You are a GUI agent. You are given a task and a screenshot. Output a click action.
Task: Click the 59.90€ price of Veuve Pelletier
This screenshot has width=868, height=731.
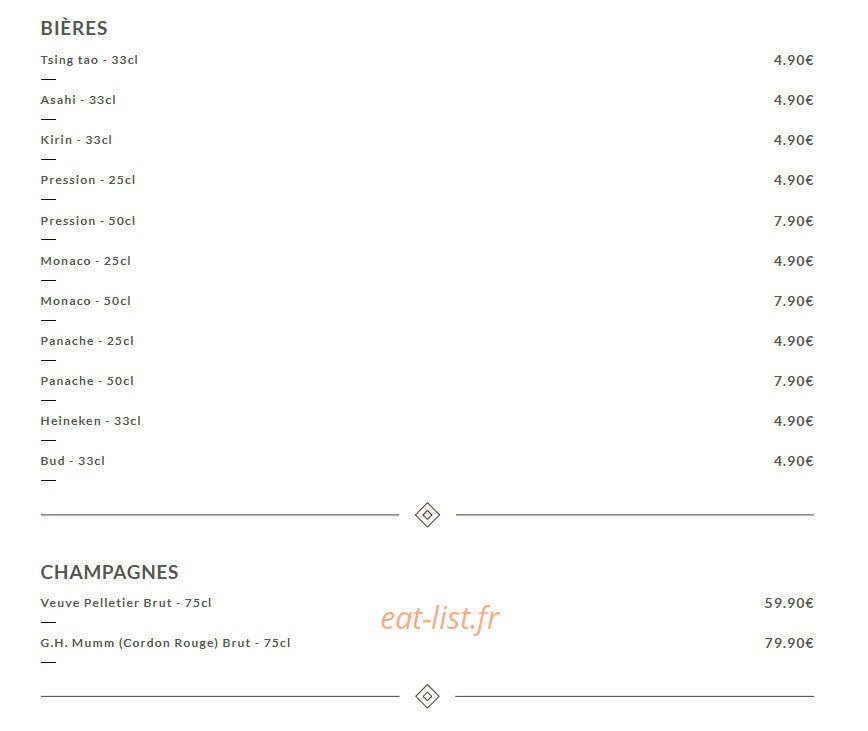pyautogui.click(x=789, y=603)
